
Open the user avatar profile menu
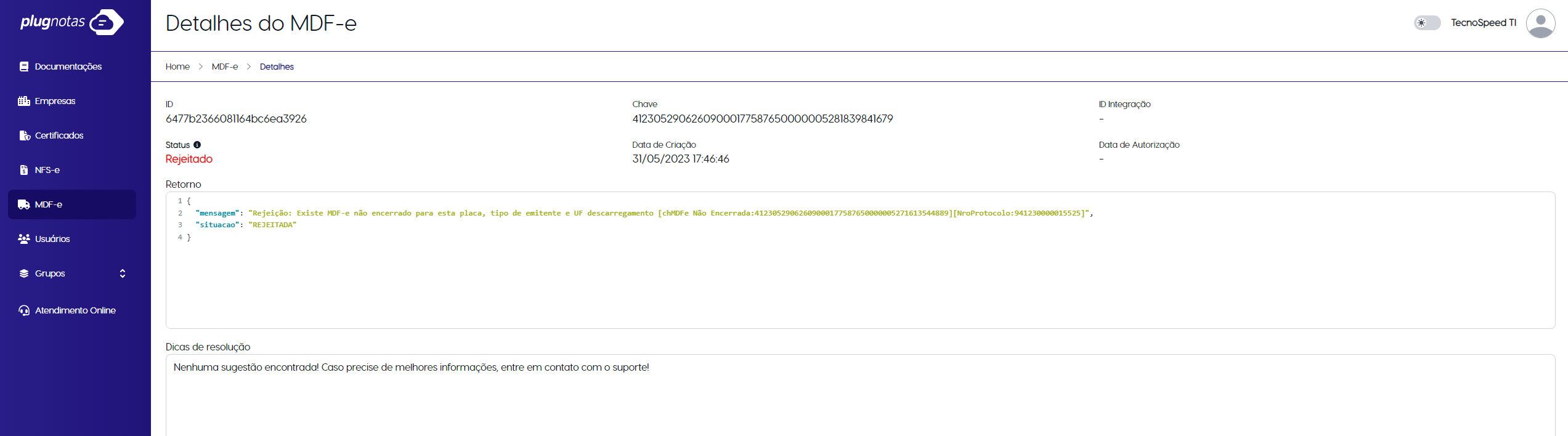[1540, 23]
